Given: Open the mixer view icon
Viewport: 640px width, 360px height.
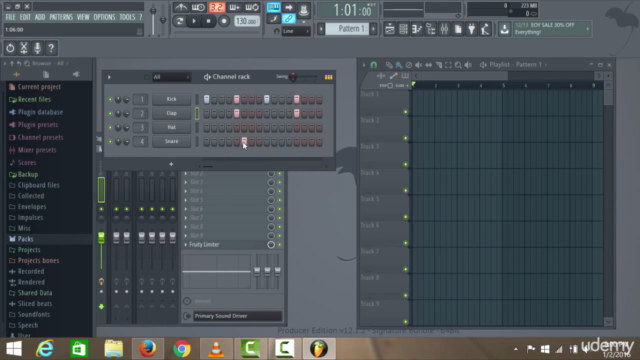Looking at the screenshot, I should point(444,29).
